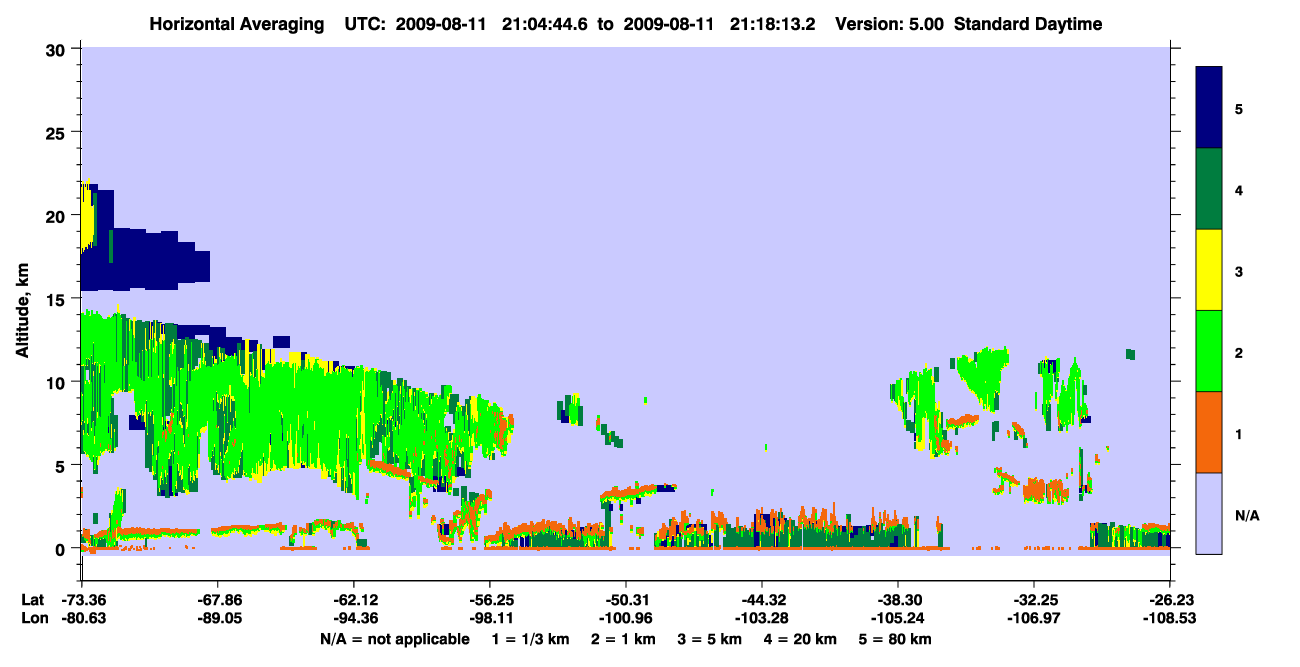Image resolution: width=1300 pixels, height=667 pixels.
Task: Click the 'Lat' row label
Action: point(32,600)
